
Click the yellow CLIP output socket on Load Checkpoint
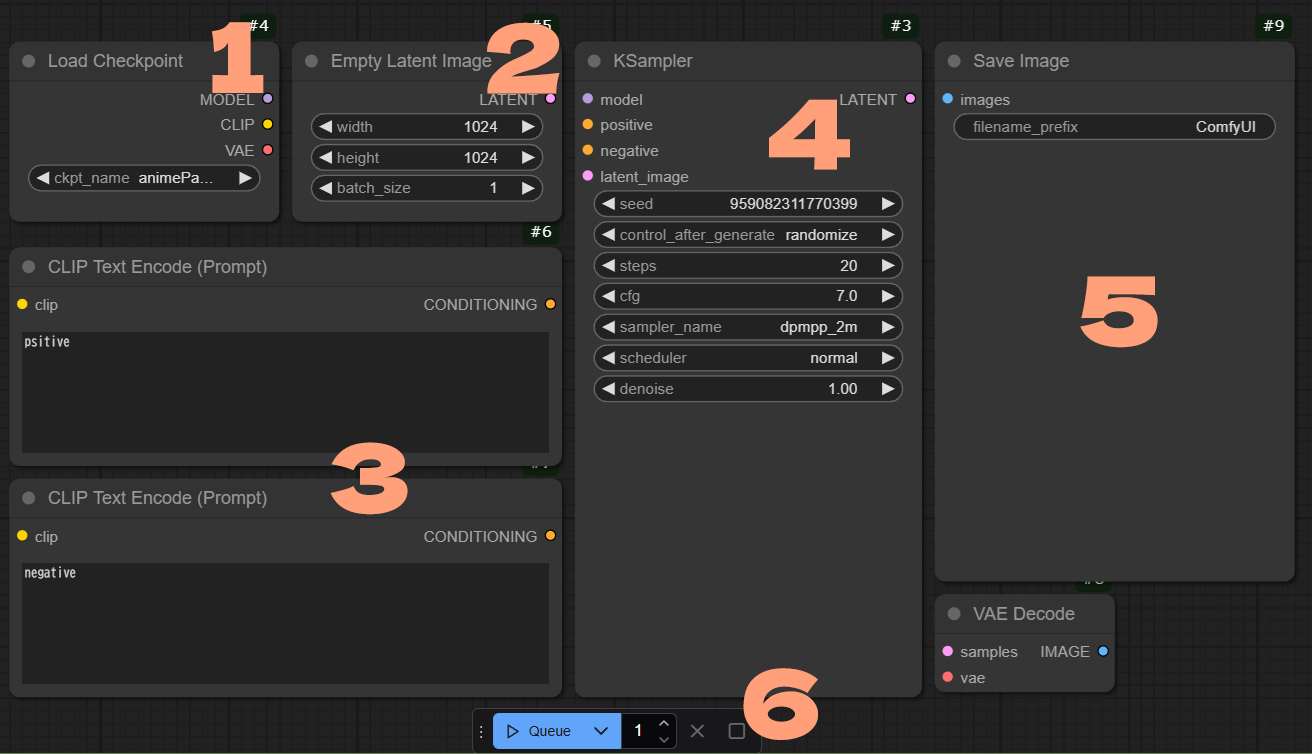(x=267, y=125)
